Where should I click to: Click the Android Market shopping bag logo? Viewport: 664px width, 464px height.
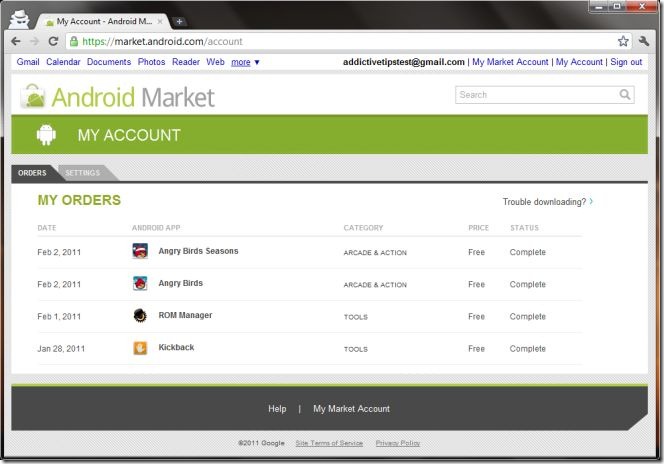(33, 96)
